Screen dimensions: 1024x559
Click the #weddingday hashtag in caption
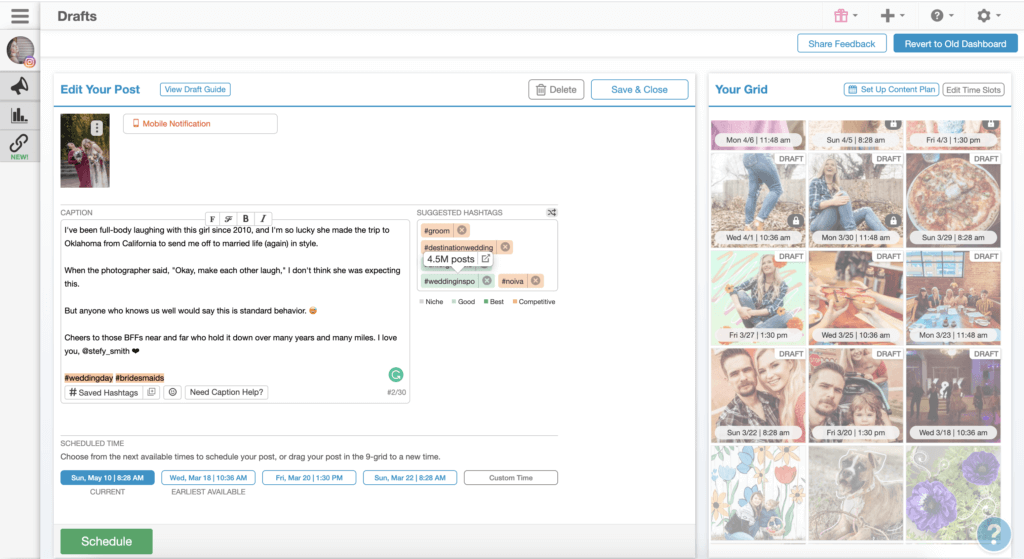[88, 377]
